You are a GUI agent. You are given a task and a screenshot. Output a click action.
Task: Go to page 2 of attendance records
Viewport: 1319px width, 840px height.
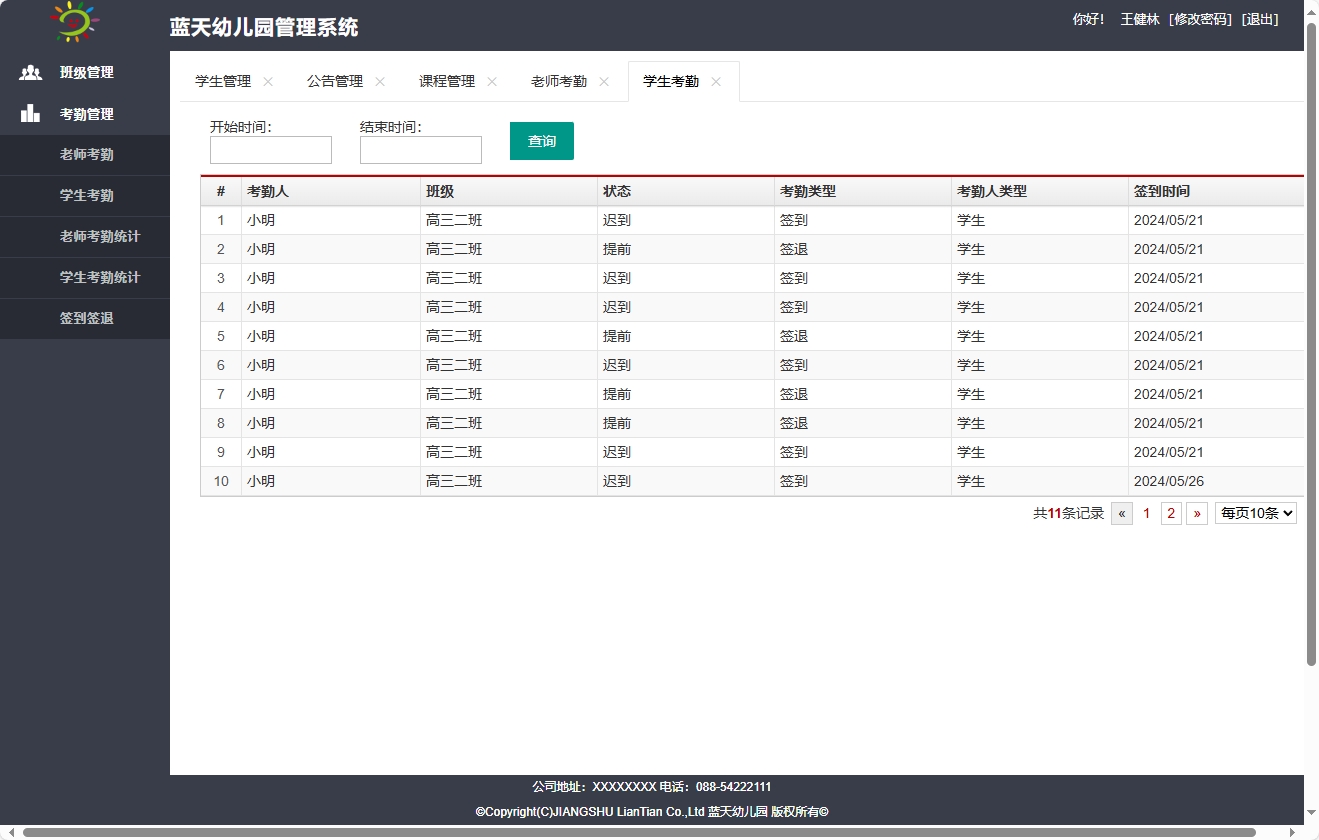pyautogui.click(x=1170, y=512)
